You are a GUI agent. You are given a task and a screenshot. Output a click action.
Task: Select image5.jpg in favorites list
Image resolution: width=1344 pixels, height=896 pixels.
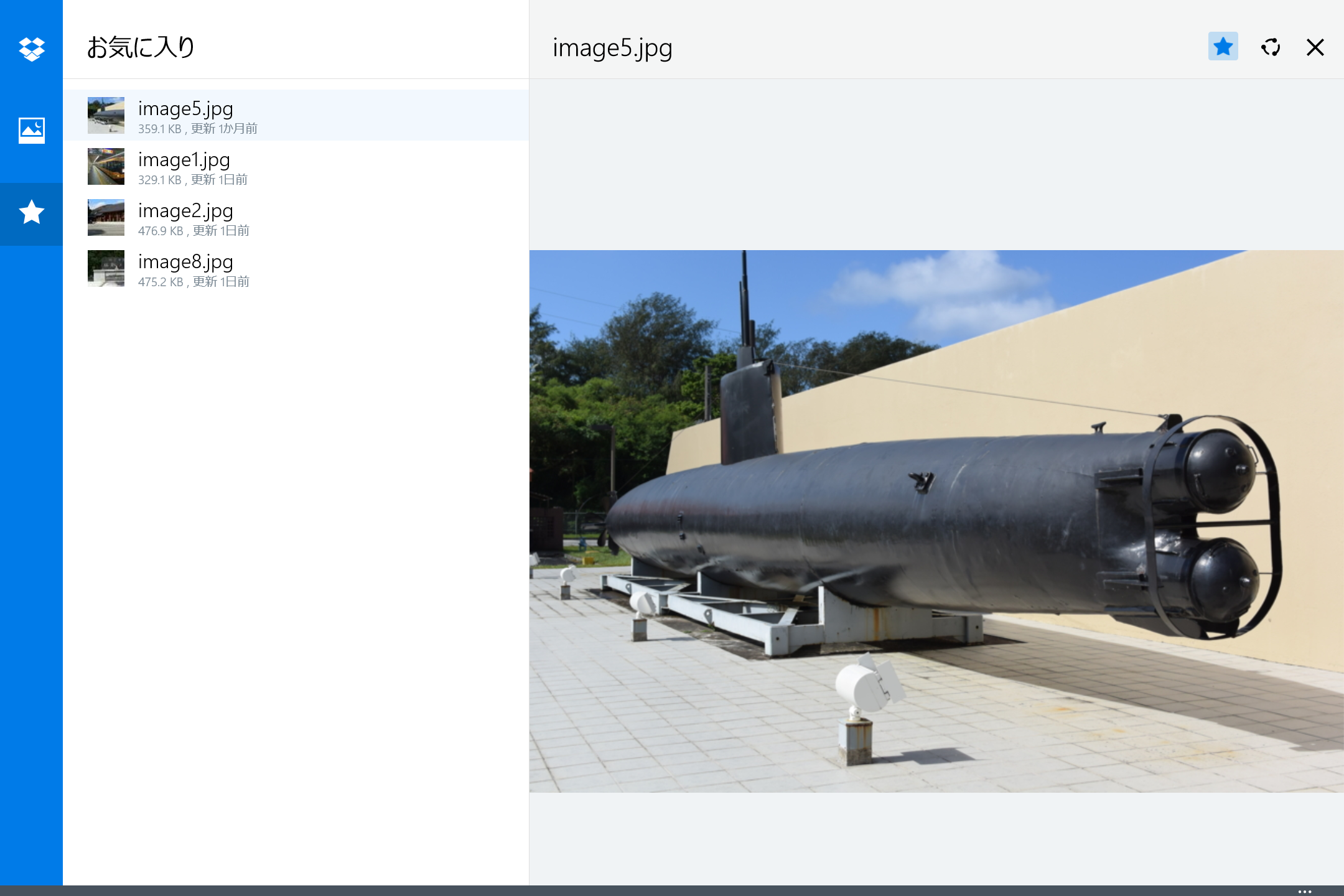point(185,109)
